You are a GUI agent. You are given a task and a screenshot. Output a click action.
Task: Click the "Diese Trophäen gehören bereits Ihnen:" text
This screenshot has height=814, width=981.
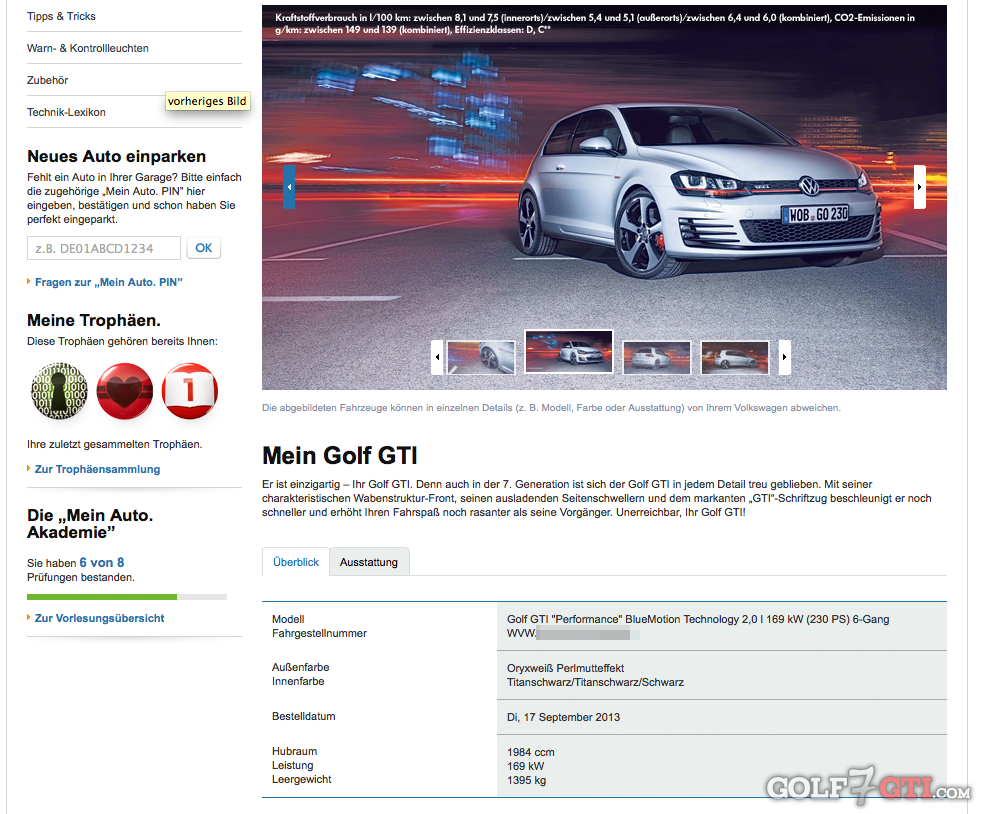[x=123, y=342]
